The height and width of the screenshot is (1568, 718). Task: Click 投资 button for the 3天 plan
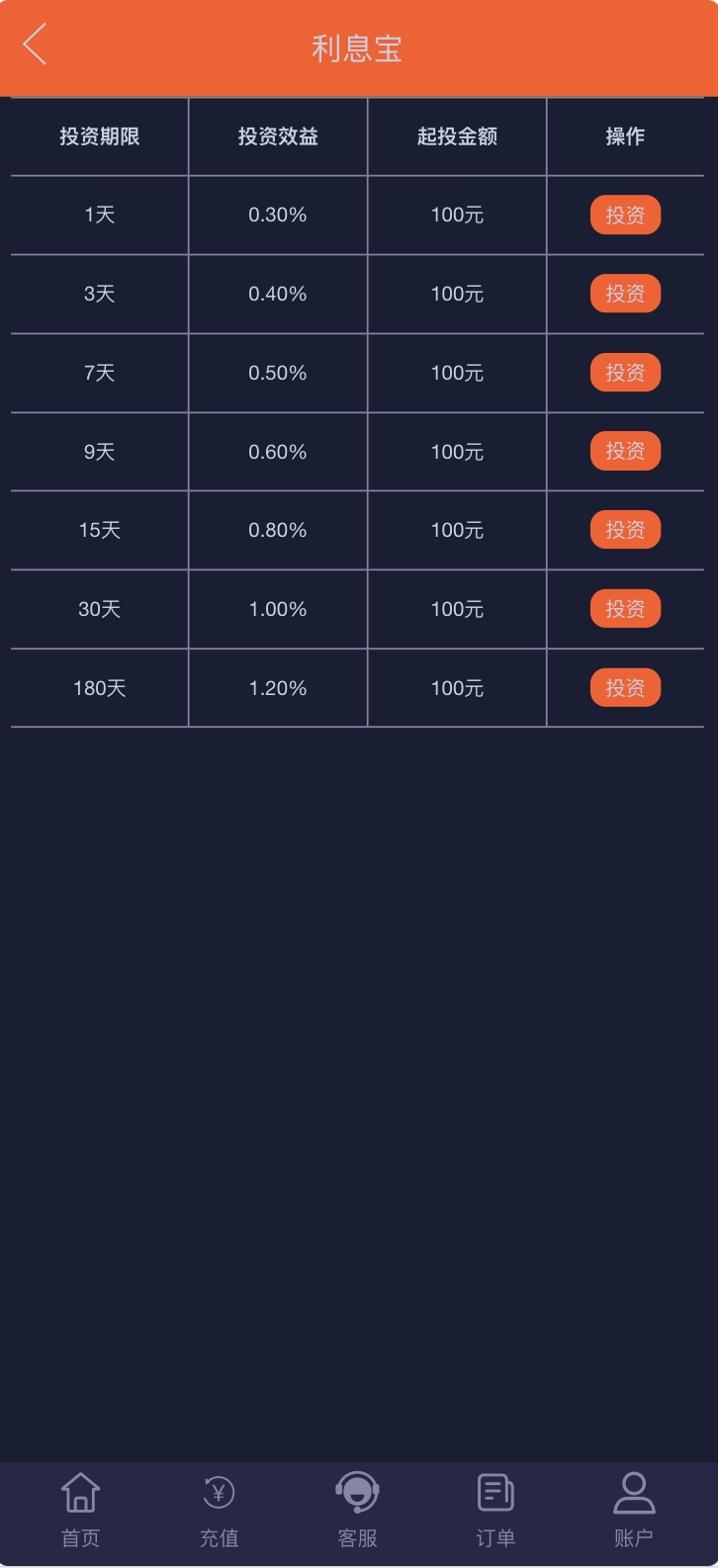[625, 294]
